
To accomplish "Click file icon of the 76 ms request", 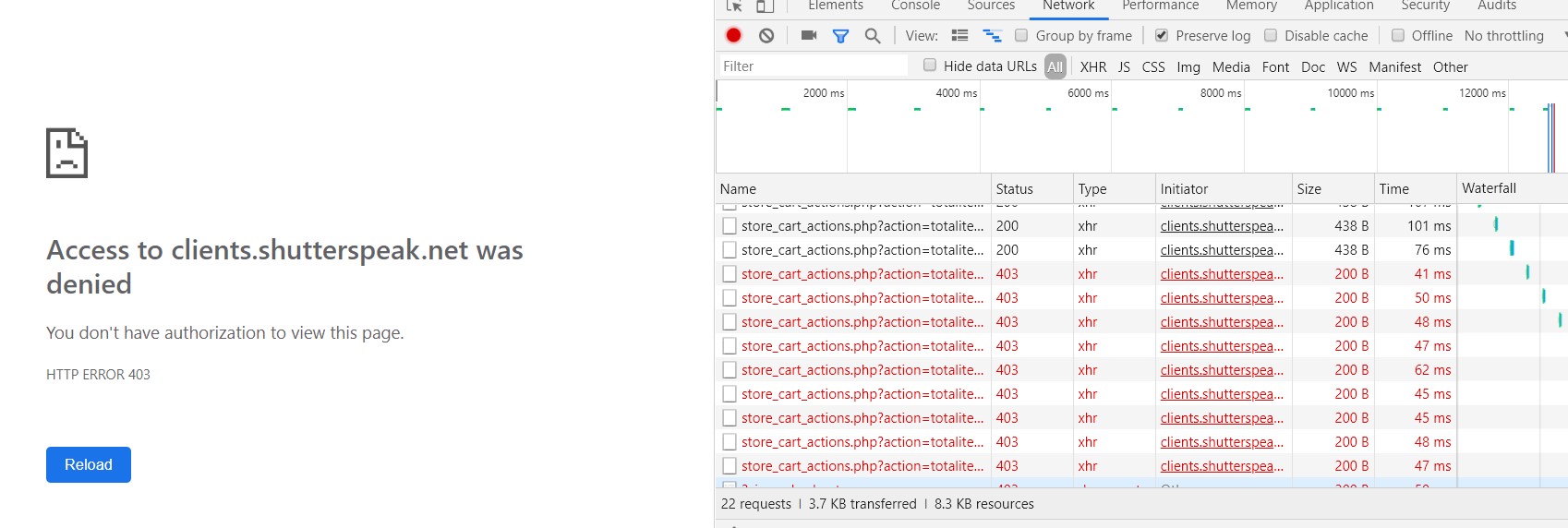I will [730, 249].
